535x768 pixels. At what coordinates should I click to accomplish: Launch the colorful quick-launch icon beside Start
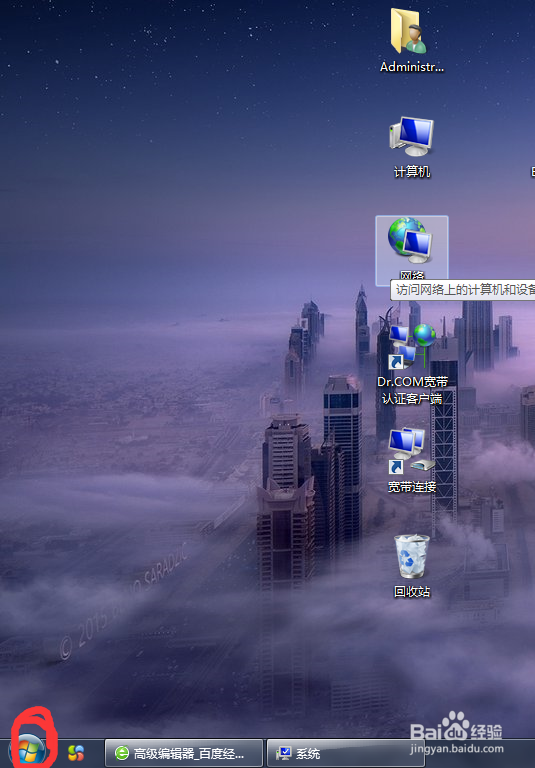coord(76,753)
